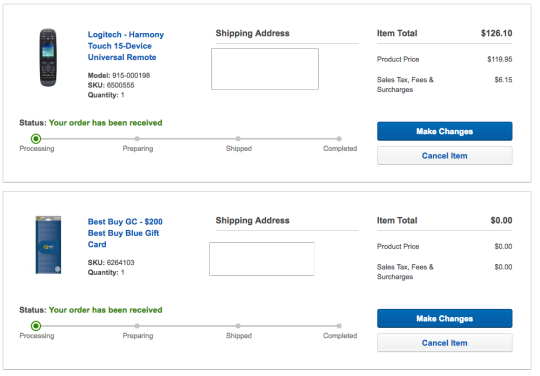
Task: Open the Best Buy Blue Gift Card link
Action: (125, 233)
